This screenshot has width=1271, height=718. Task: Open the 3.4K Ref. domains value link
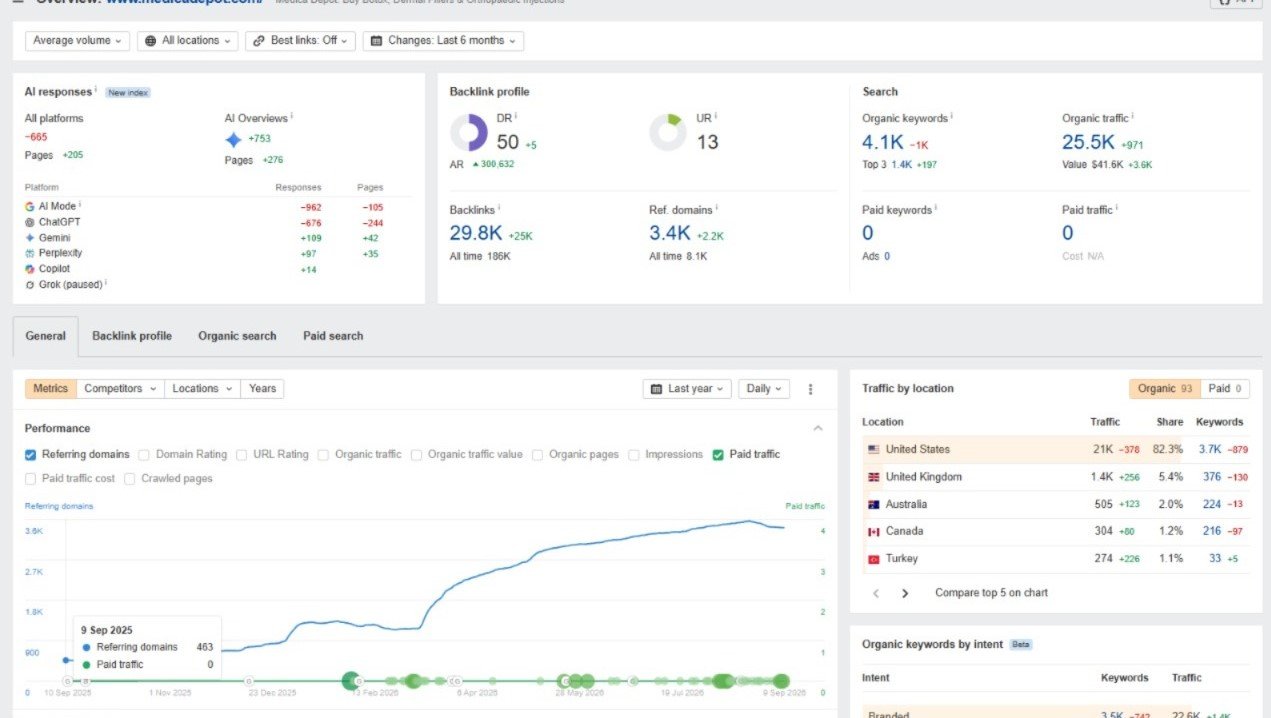670,233
